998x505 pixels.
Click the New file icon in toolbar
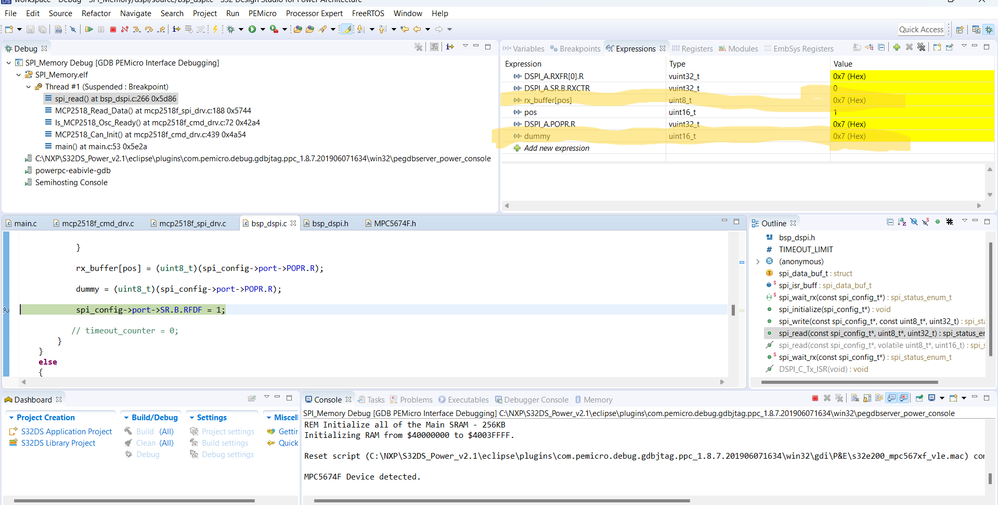click(x=8, y=29)
